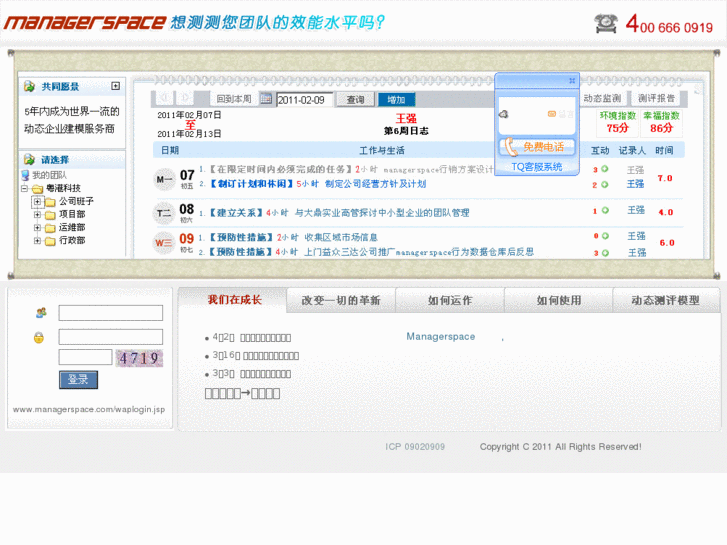Click the Tuesday 08 day badge icon

tap(164, 213)
